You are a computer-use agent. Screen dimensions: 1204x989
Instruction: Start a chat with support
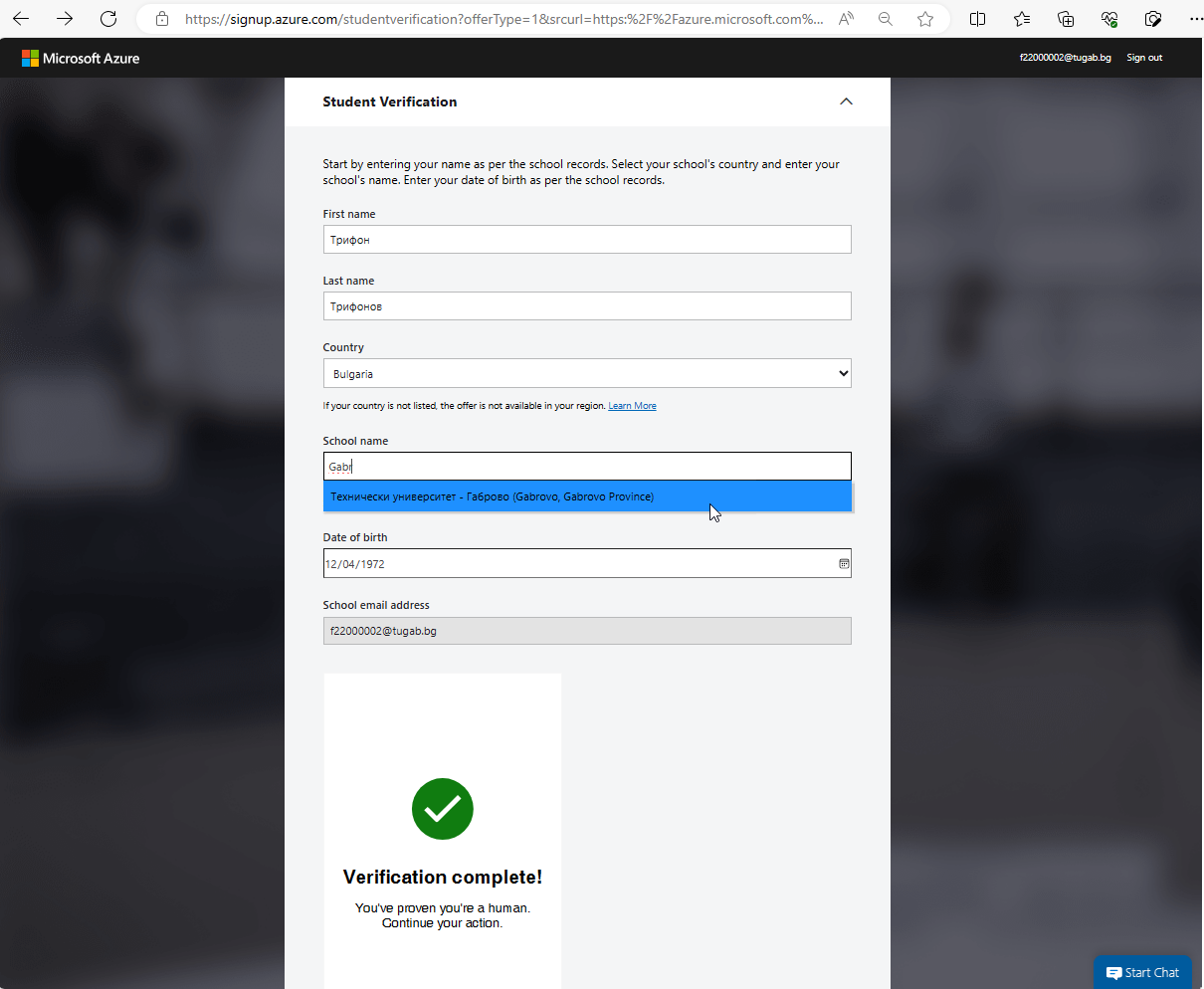1142,972
